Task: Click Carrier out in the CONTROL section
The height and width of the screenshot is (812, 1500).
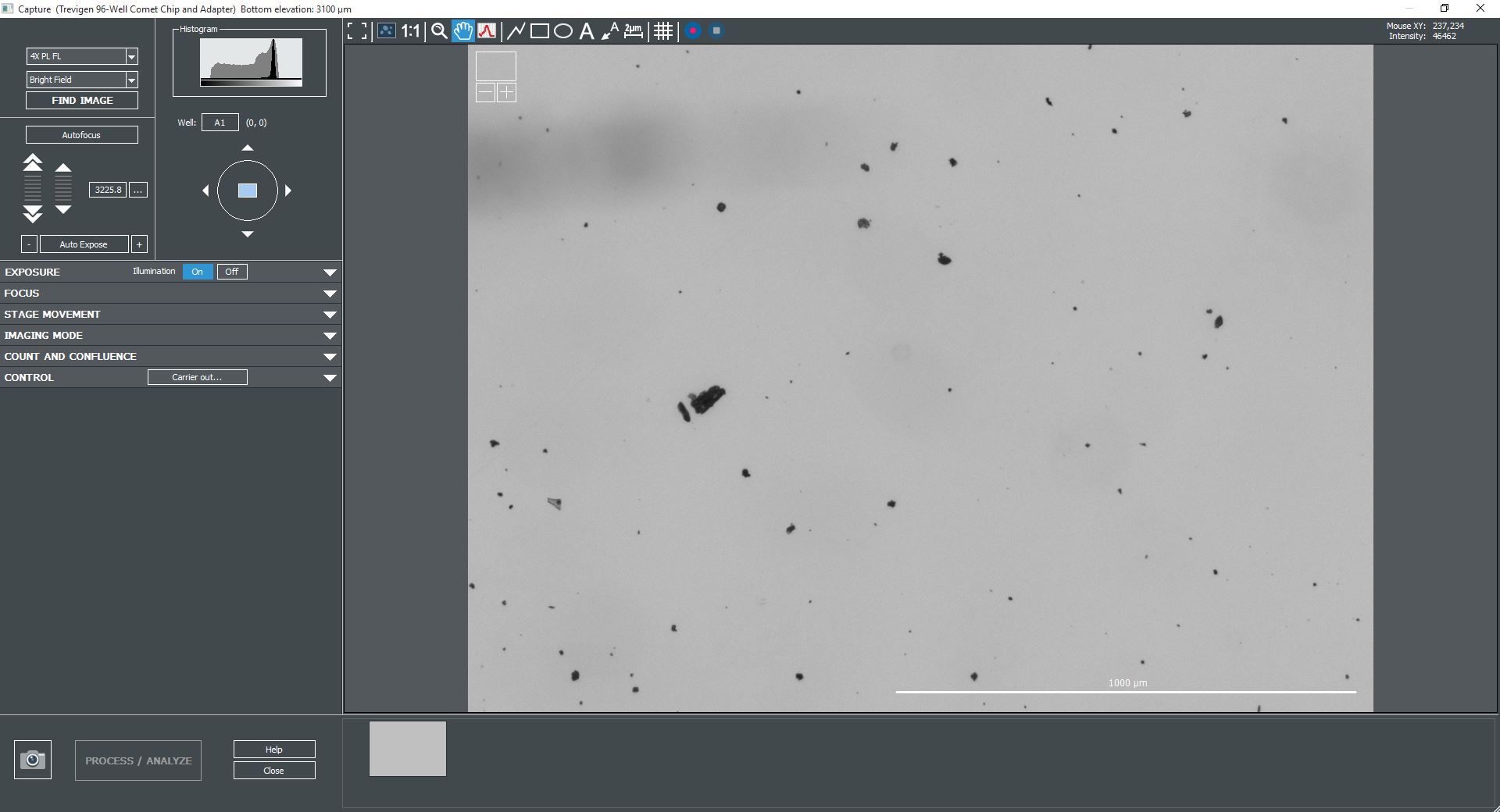Action: click(197, 377)
